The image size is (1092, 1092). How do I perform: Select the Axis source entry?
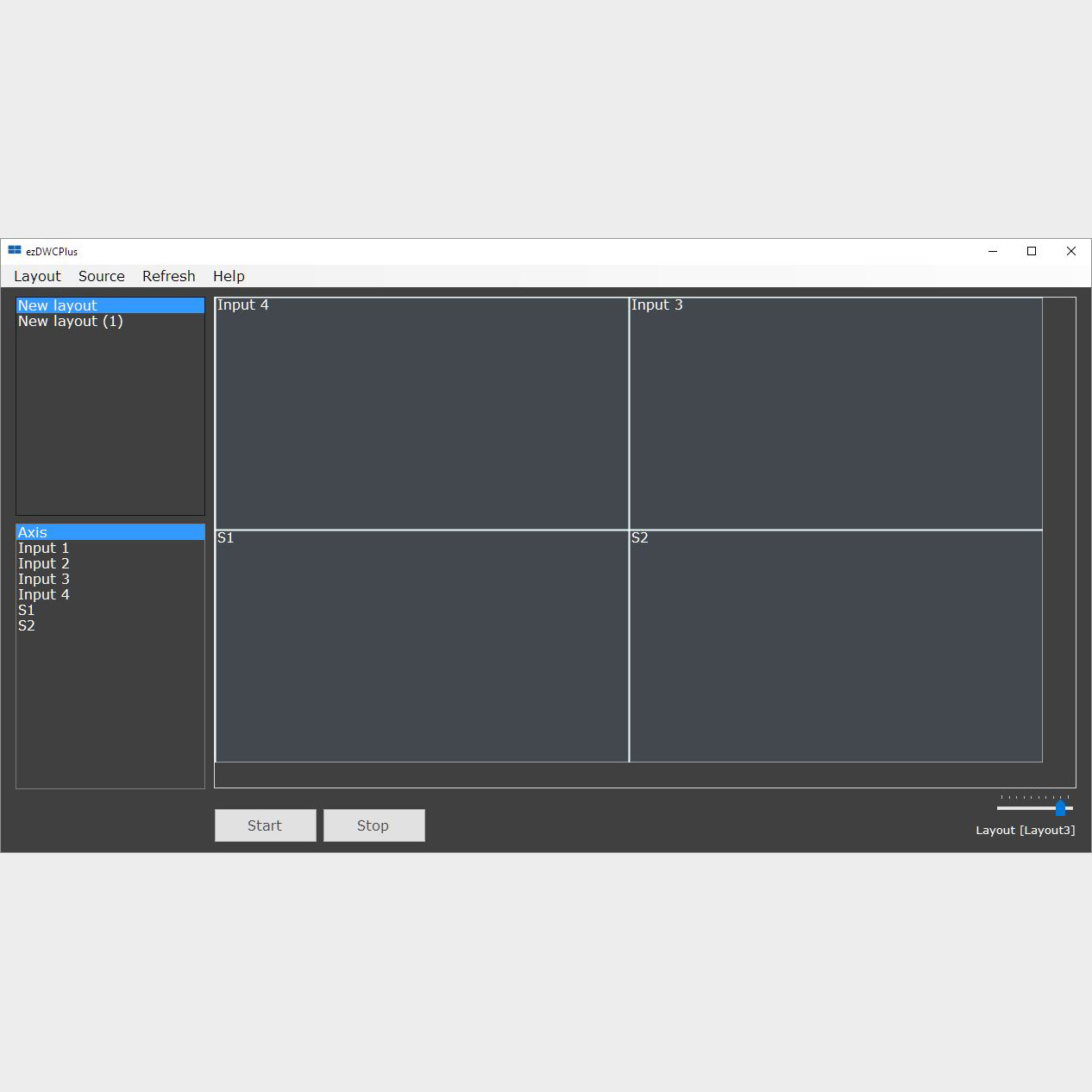110,532
